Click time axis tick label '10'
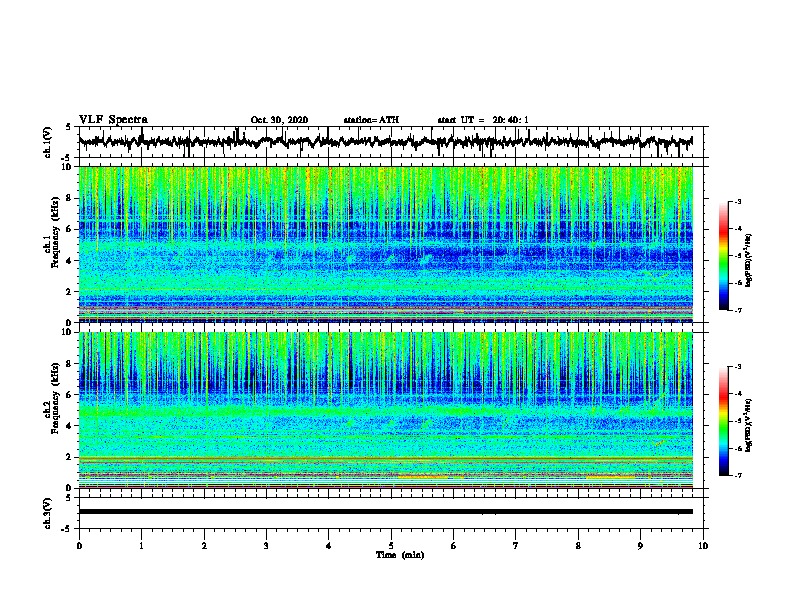 [703, 546]
